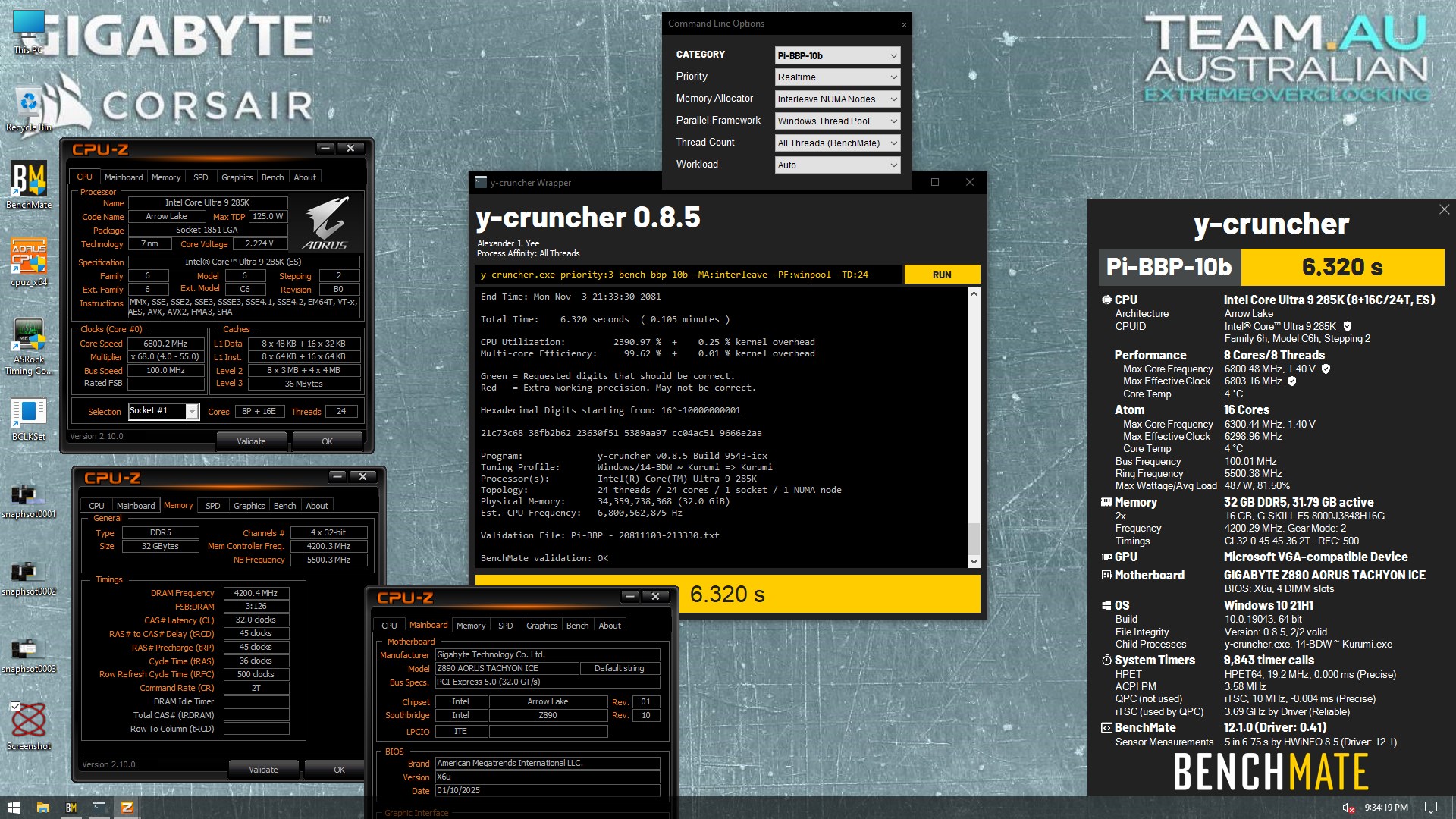Click the Validation File Pi-BBP text line

pos(600,535)
